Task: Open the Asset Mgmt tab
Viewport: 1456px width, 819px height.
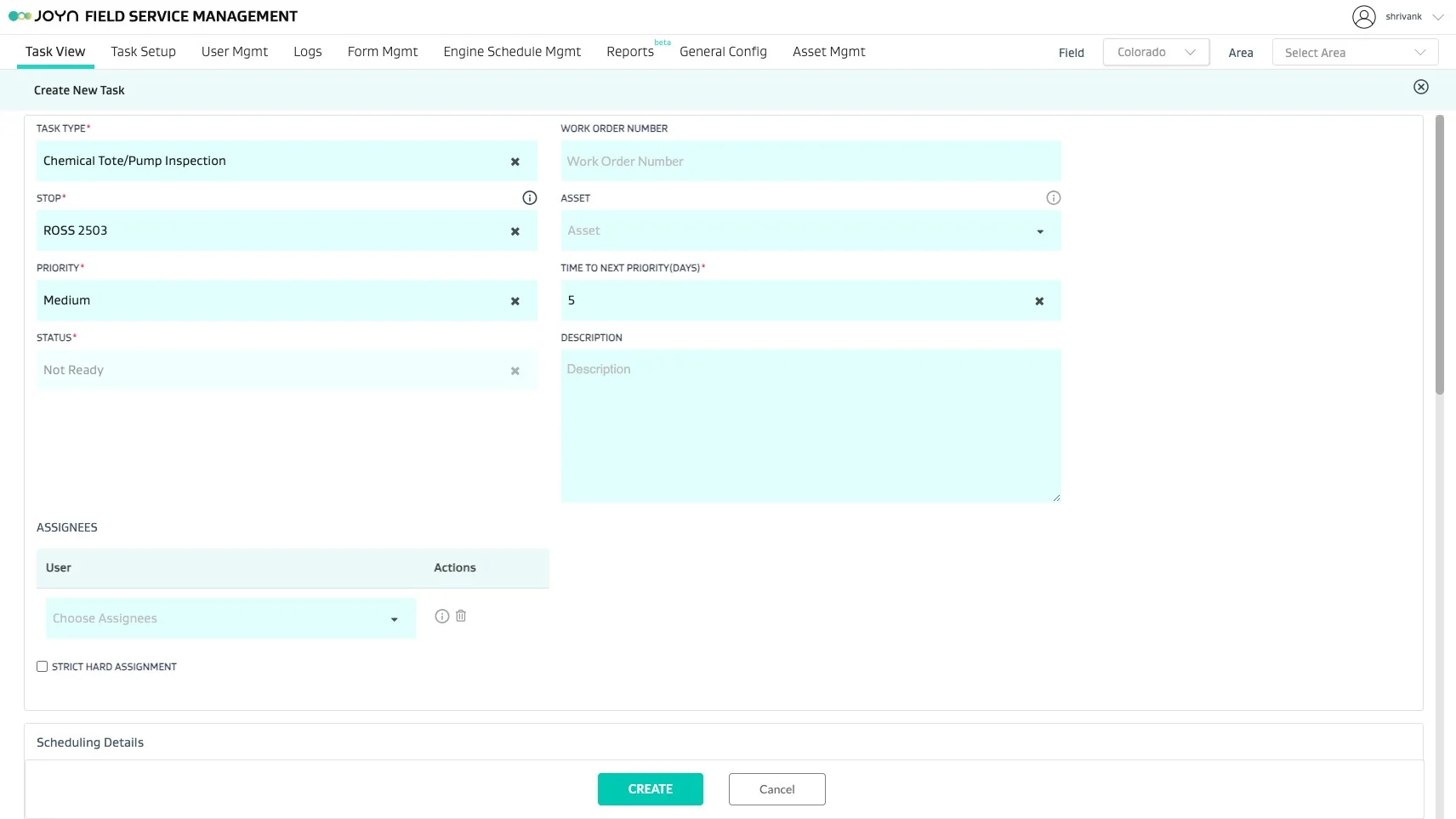Action: pos(829,52)
